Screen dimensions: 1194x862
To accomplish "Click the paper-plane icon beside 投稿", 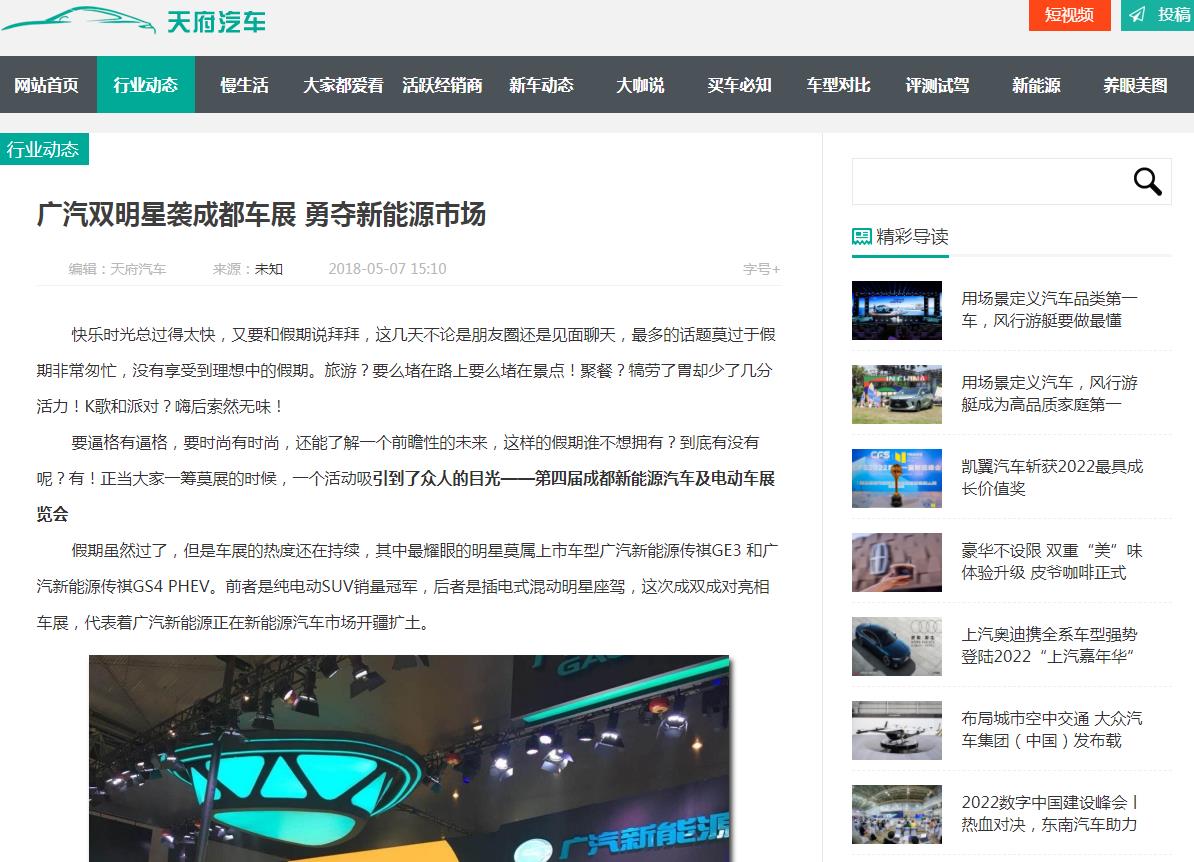I will (x=1137, y=14).
